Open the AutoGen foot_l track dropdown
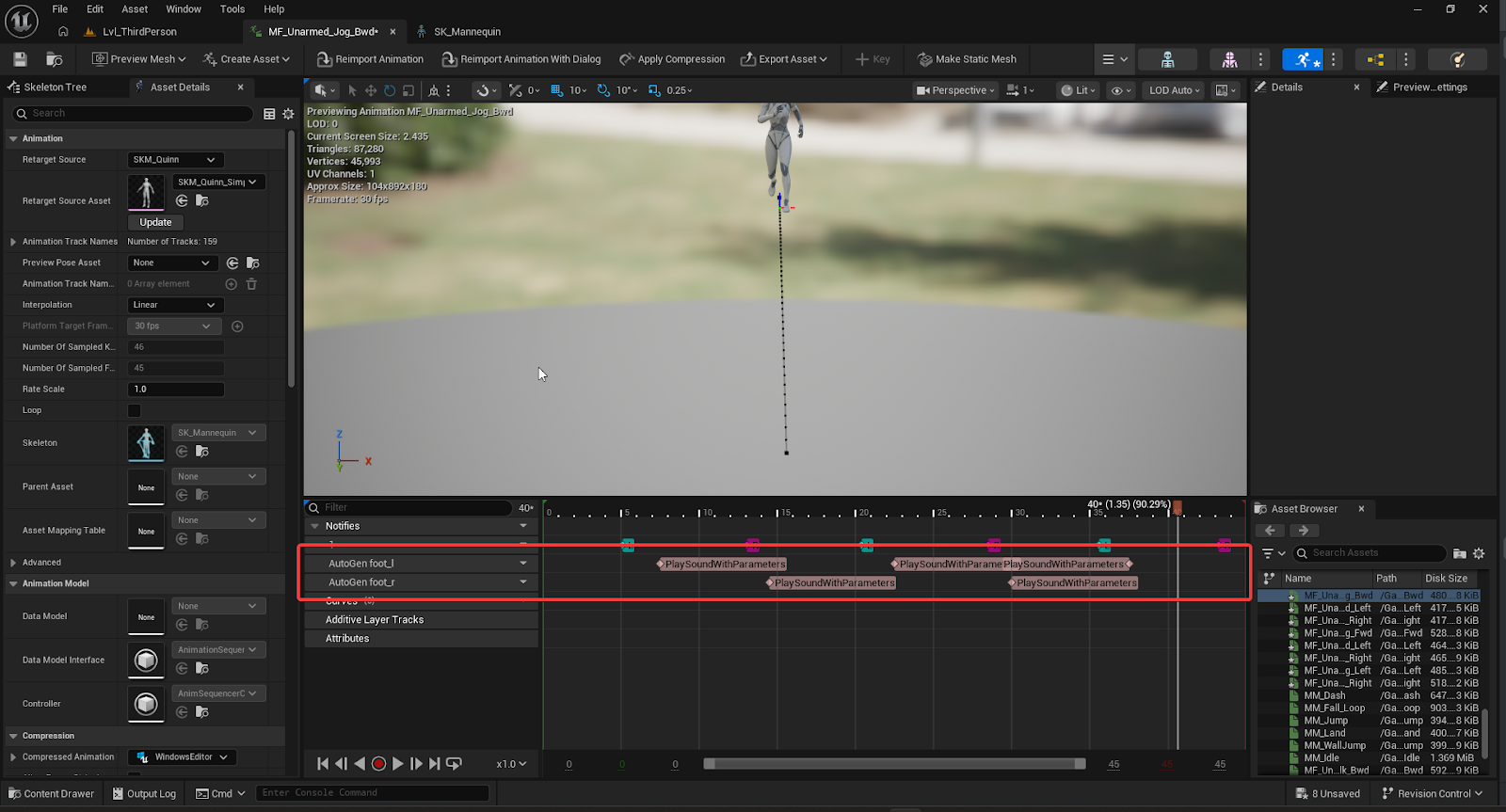 click(523, 564)
